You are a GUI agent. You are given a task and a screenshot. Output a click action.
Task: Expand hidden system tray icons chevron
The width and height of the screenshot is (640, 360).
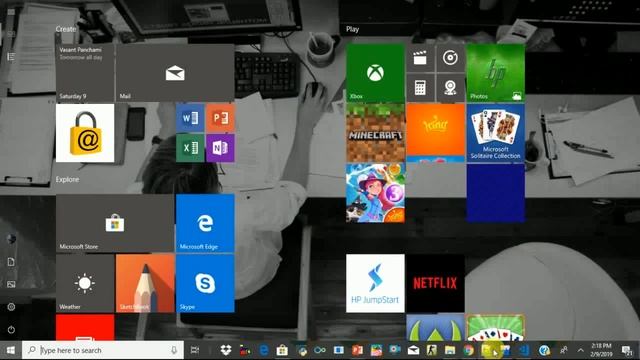tap(580, 350)
